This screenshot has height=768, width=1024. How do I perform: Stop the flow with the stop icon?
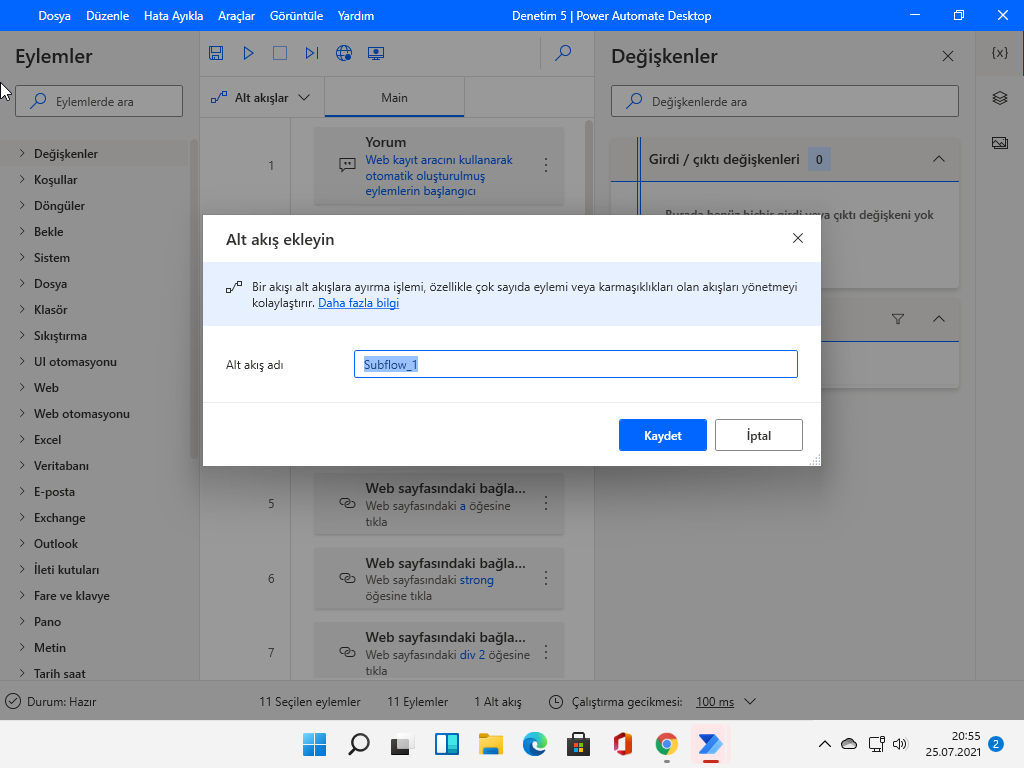coord(280,53)
